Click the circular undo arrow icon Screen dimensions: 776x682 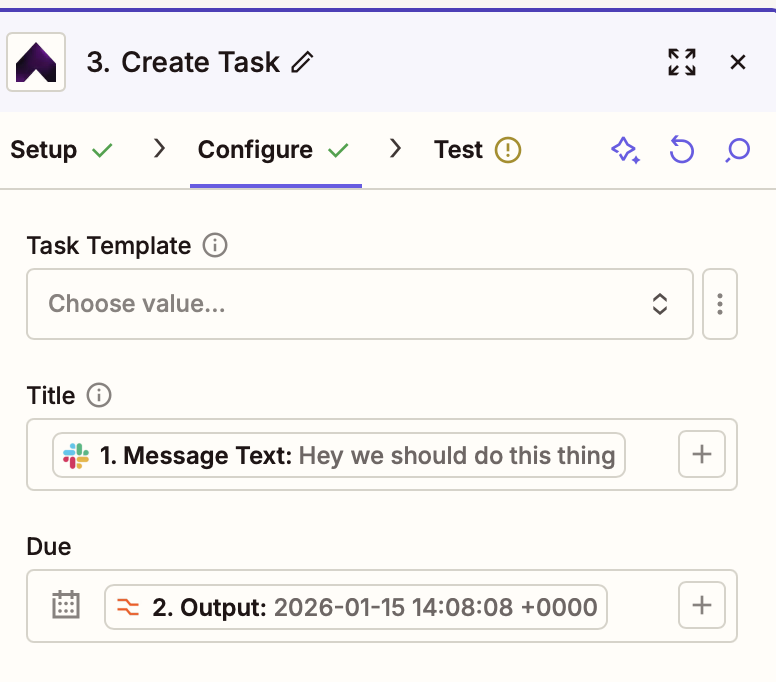point(681,150)
